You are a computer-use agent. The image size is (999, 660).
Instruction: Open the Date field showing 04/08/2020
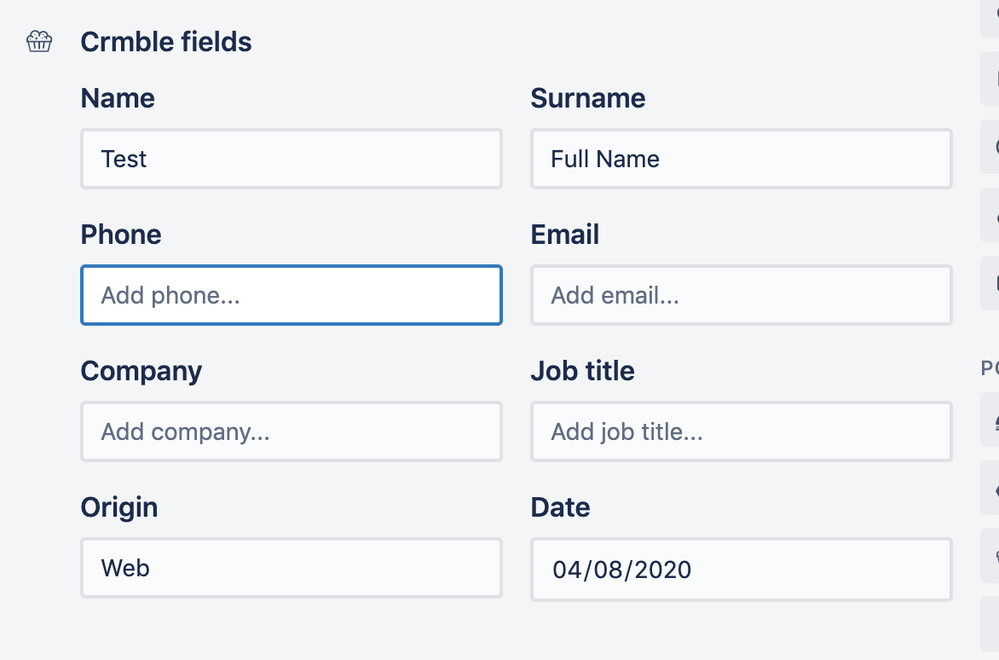[741, 570]
